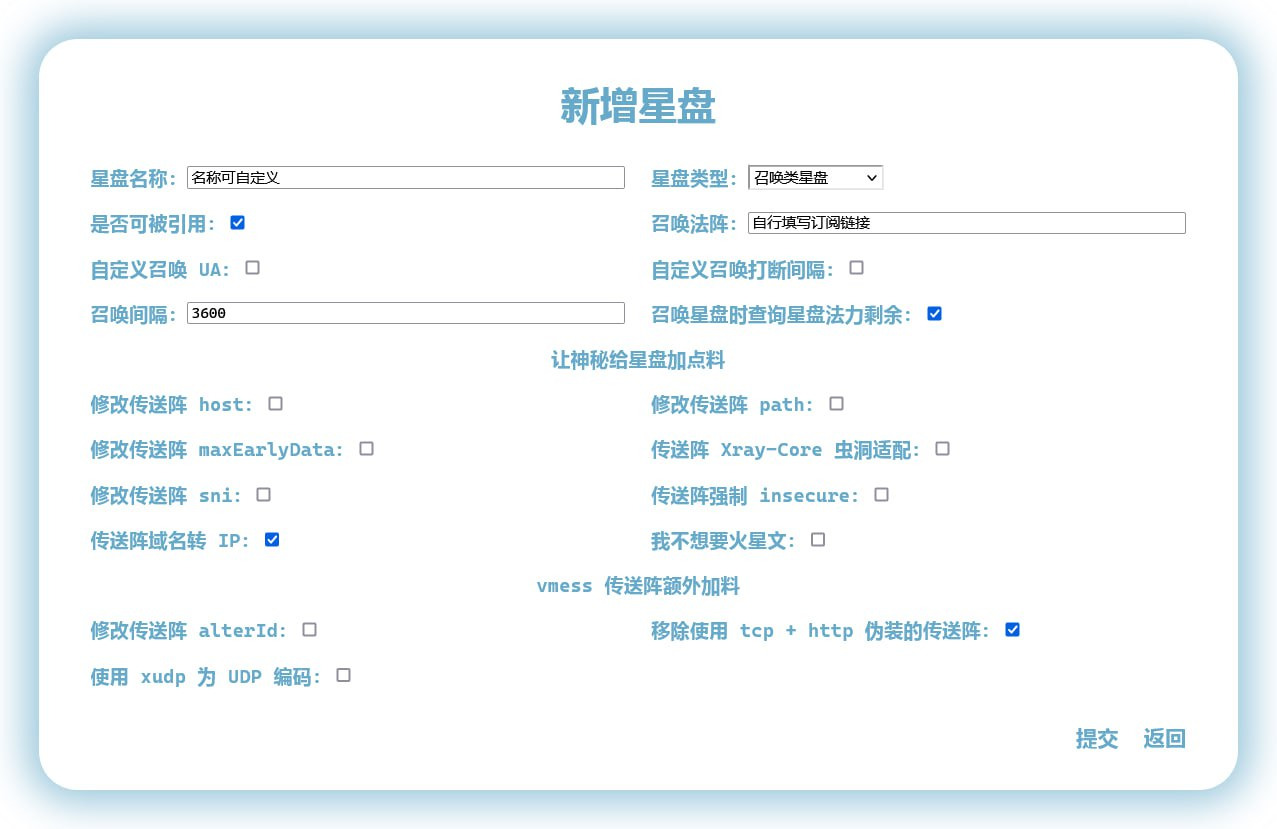This screenshot has width=1277, height=829.
Task: Uncheck 传送阵域名转 IP checkbox
Action: pyautogui.click(x=271, y=540)
